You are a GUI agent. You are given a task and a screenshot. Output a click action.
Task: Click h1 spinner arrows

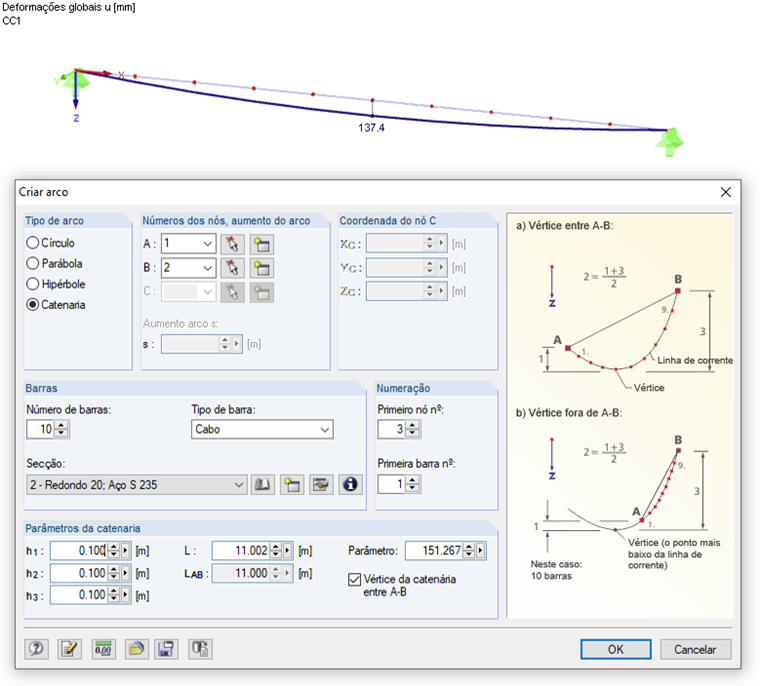(113, 550)
